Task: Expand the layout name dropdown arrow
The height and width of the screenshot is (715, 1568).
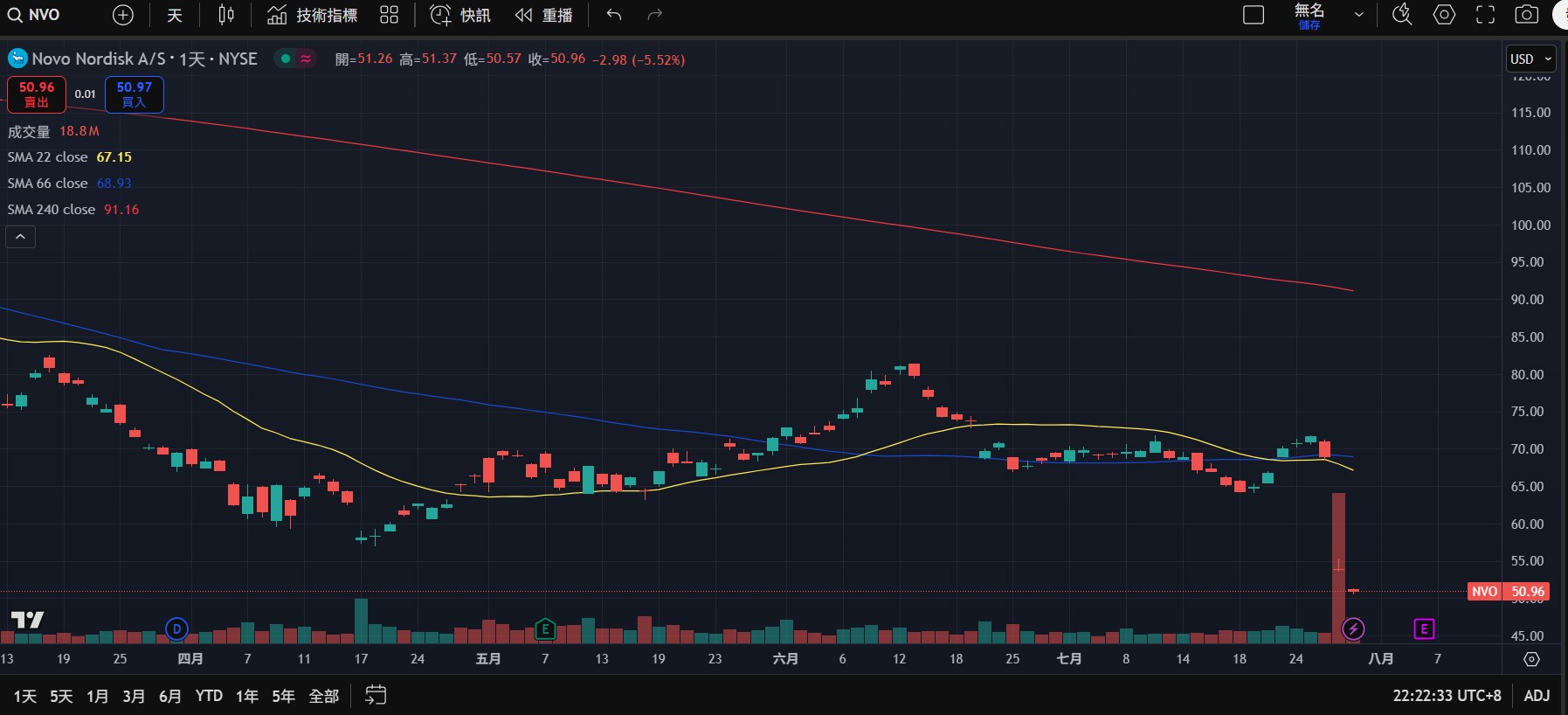Action: pyautogui.click(x=1358, y=15)
